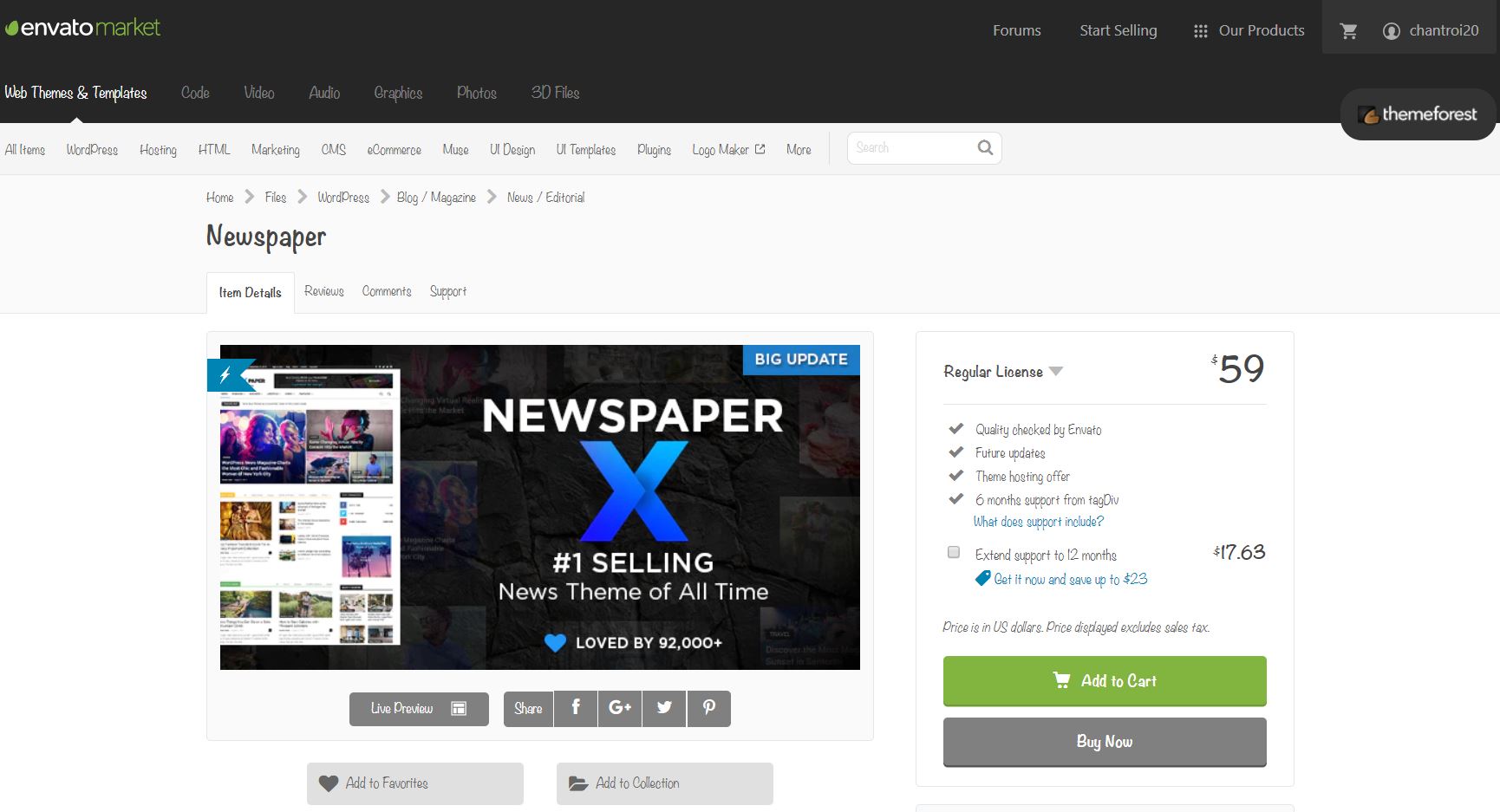Screen dimensions: 1500x812
Task: Open the UI Design submenu
Action: [512, 149]
